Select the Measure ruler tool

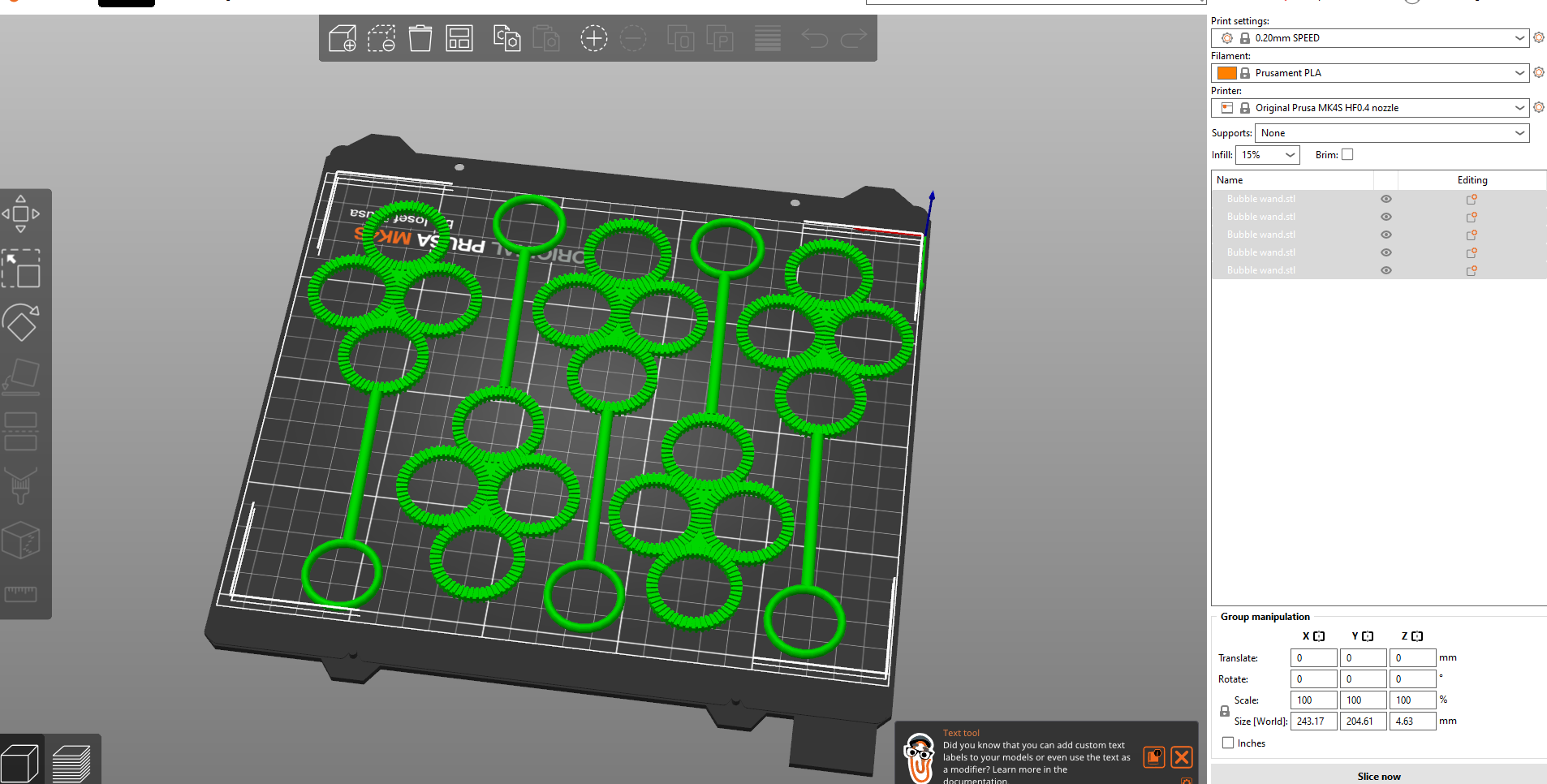21,594
